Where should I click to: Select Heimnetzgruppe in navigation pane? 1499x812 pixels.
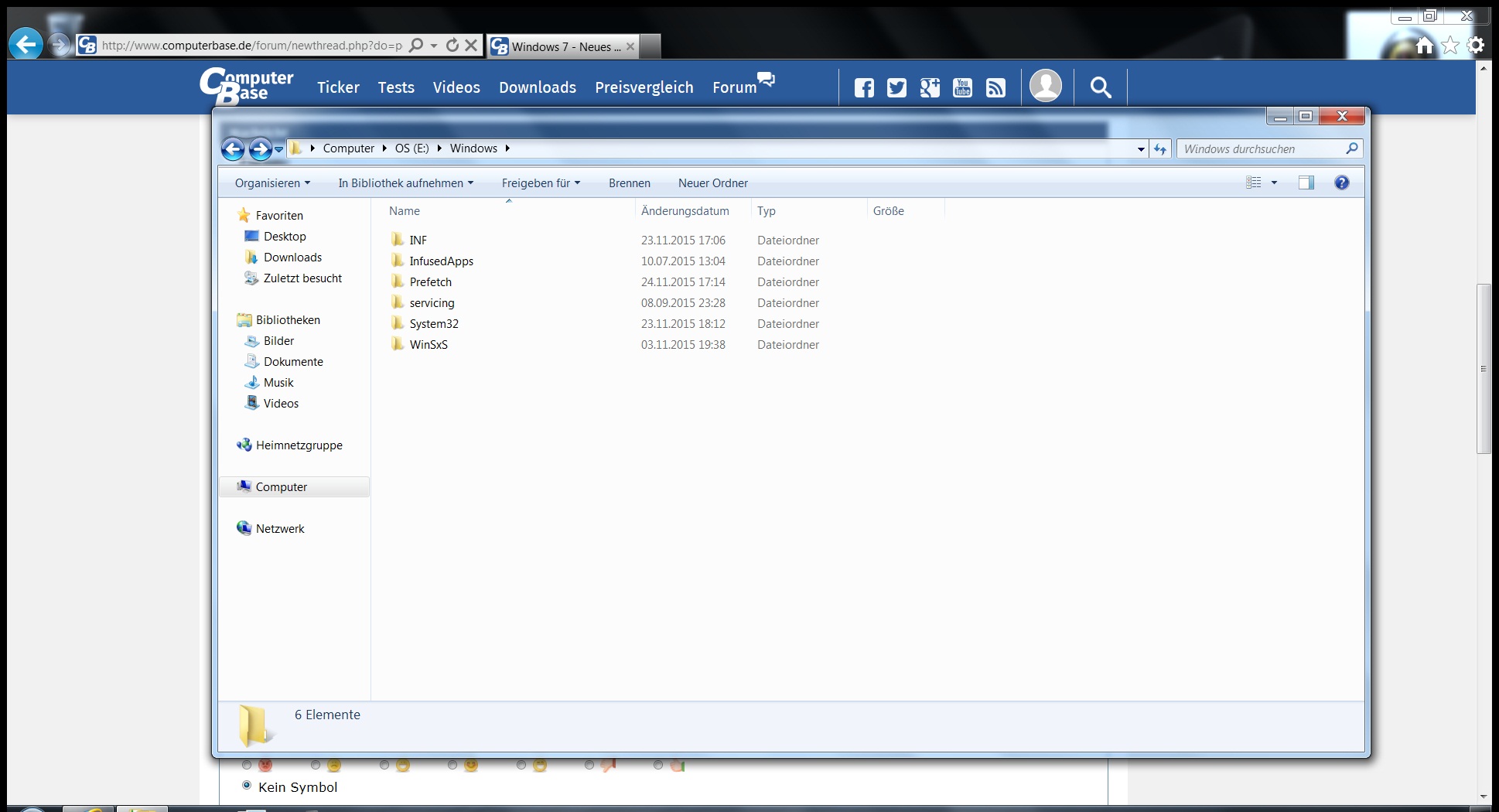pyautogui.click(x=299, y=445)
